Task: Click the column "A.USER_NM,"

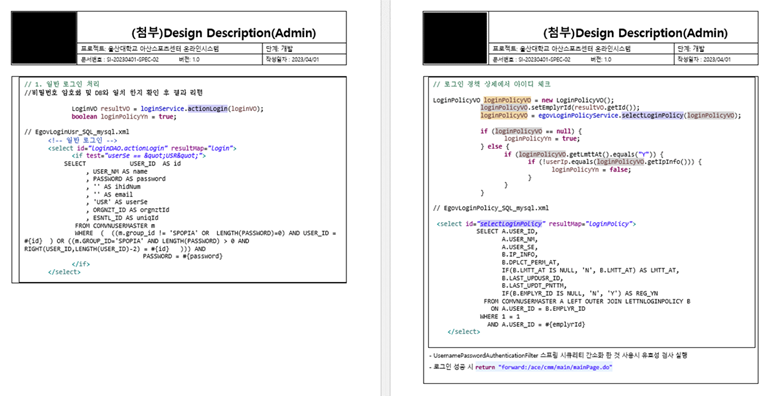Action: coord(520,239)
